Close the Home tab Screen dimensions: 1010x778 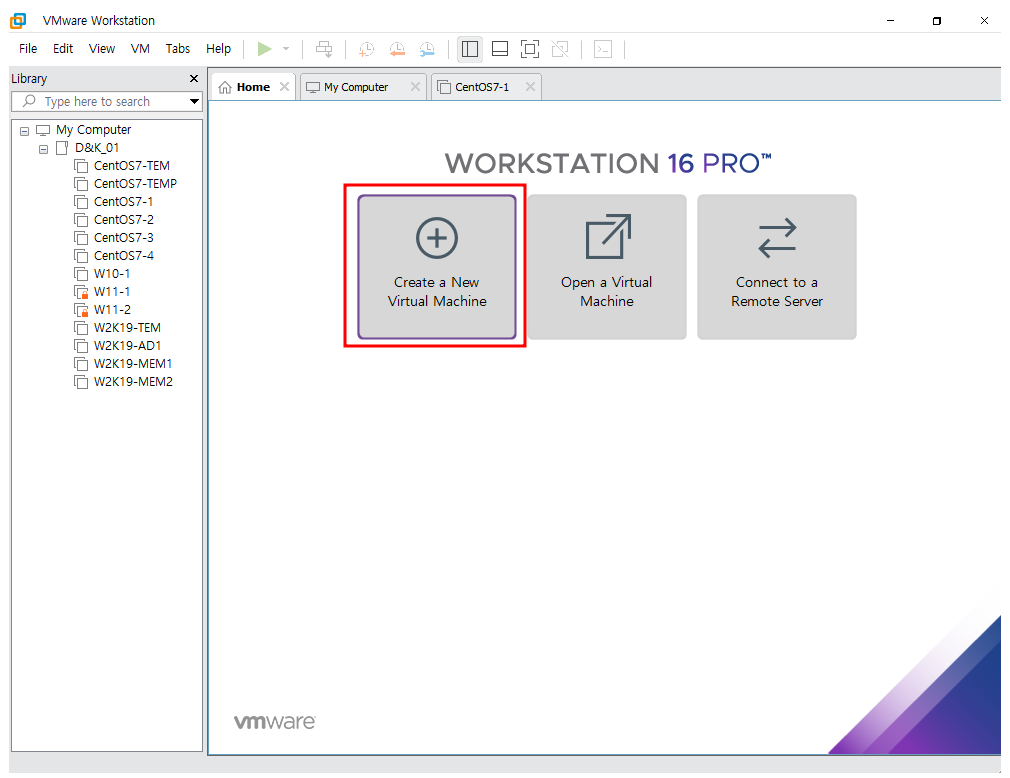(284, 86)
